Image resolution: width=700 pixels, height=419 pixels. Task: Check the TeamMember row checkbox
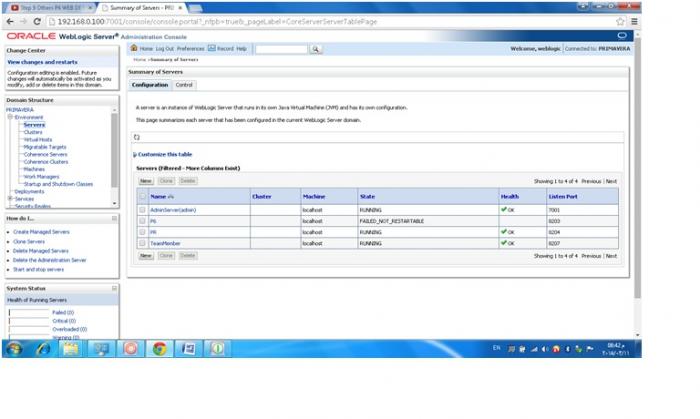(x=142, y=243)
